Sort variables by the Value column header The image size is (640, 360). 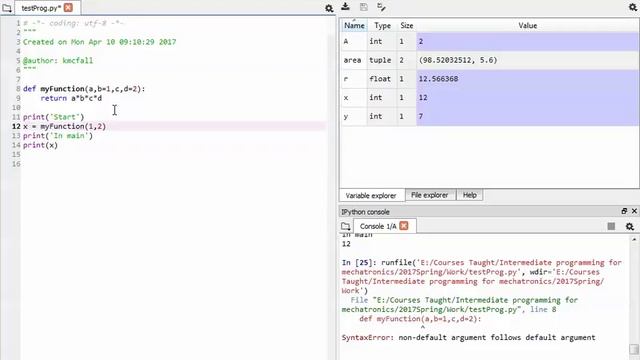pos(527,25)
